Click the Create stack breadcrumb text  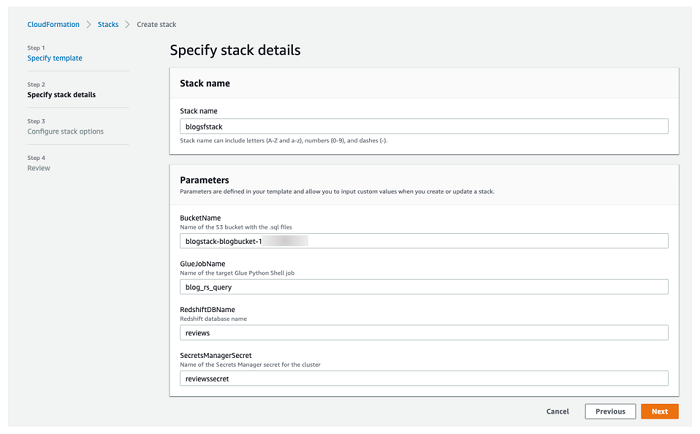click(159, 23)
